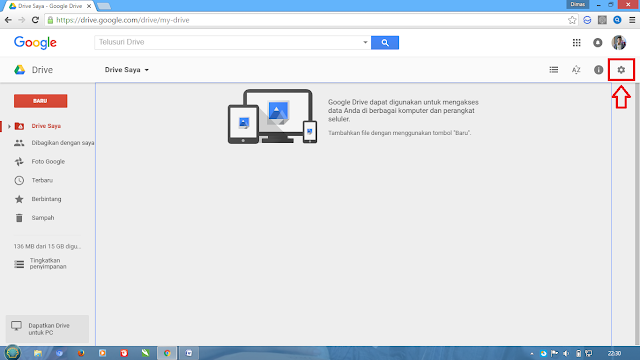Viewport: 640px width, 360px height.
Task: Reload the page
Action: [35, 20]
